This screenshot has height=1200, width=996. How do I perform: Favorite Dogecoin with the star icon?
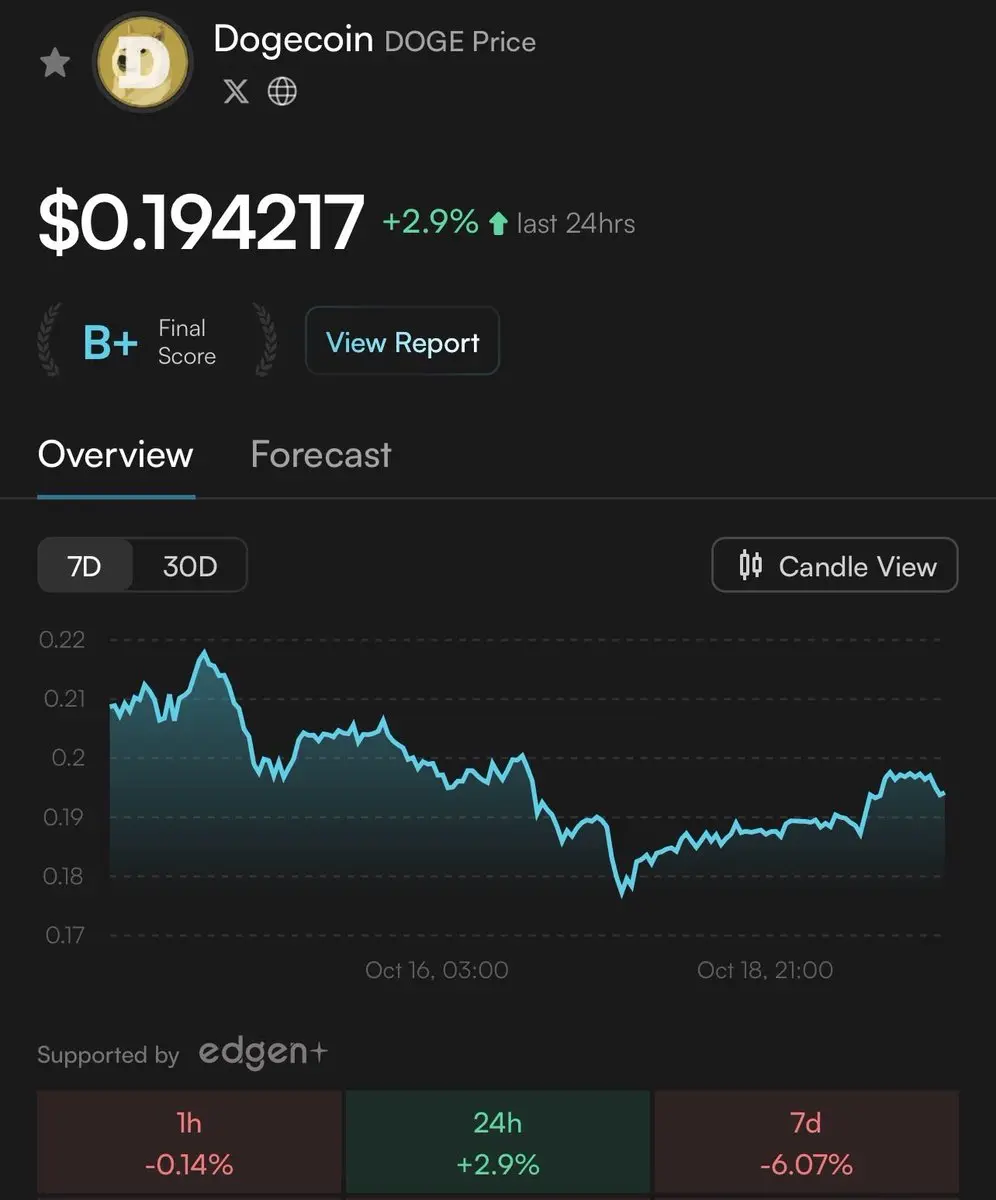pos(54,63)
